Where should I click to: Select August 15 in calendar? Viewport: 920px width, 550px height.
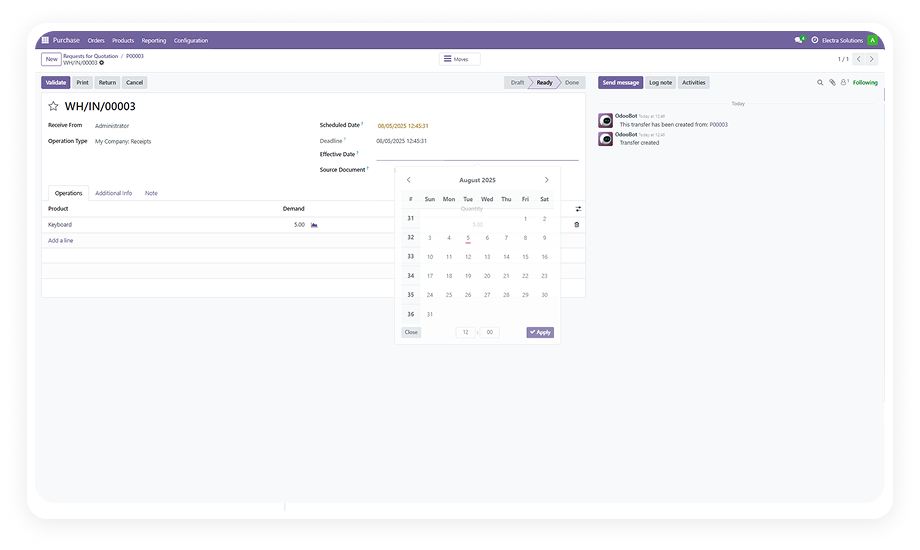pos(525,257)
